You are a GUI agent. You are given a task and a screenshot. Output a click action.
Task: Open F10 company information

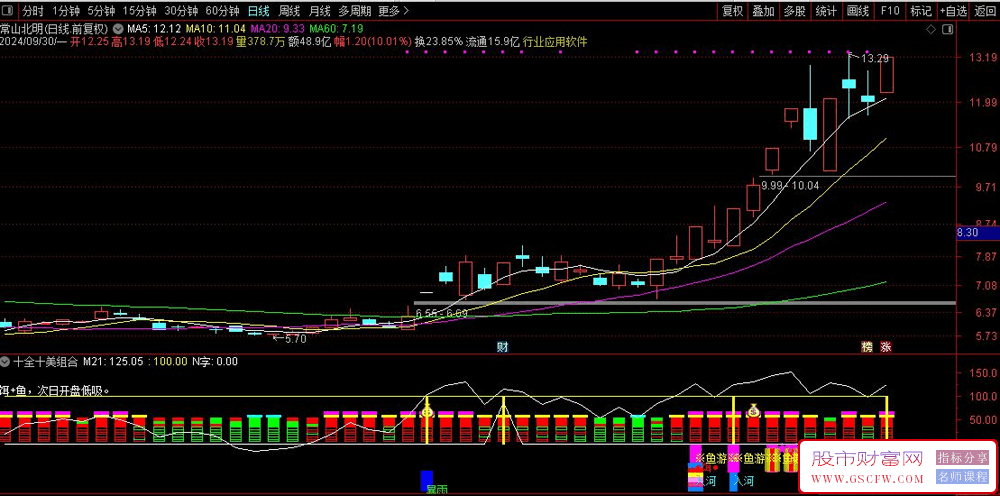point(888,11)
